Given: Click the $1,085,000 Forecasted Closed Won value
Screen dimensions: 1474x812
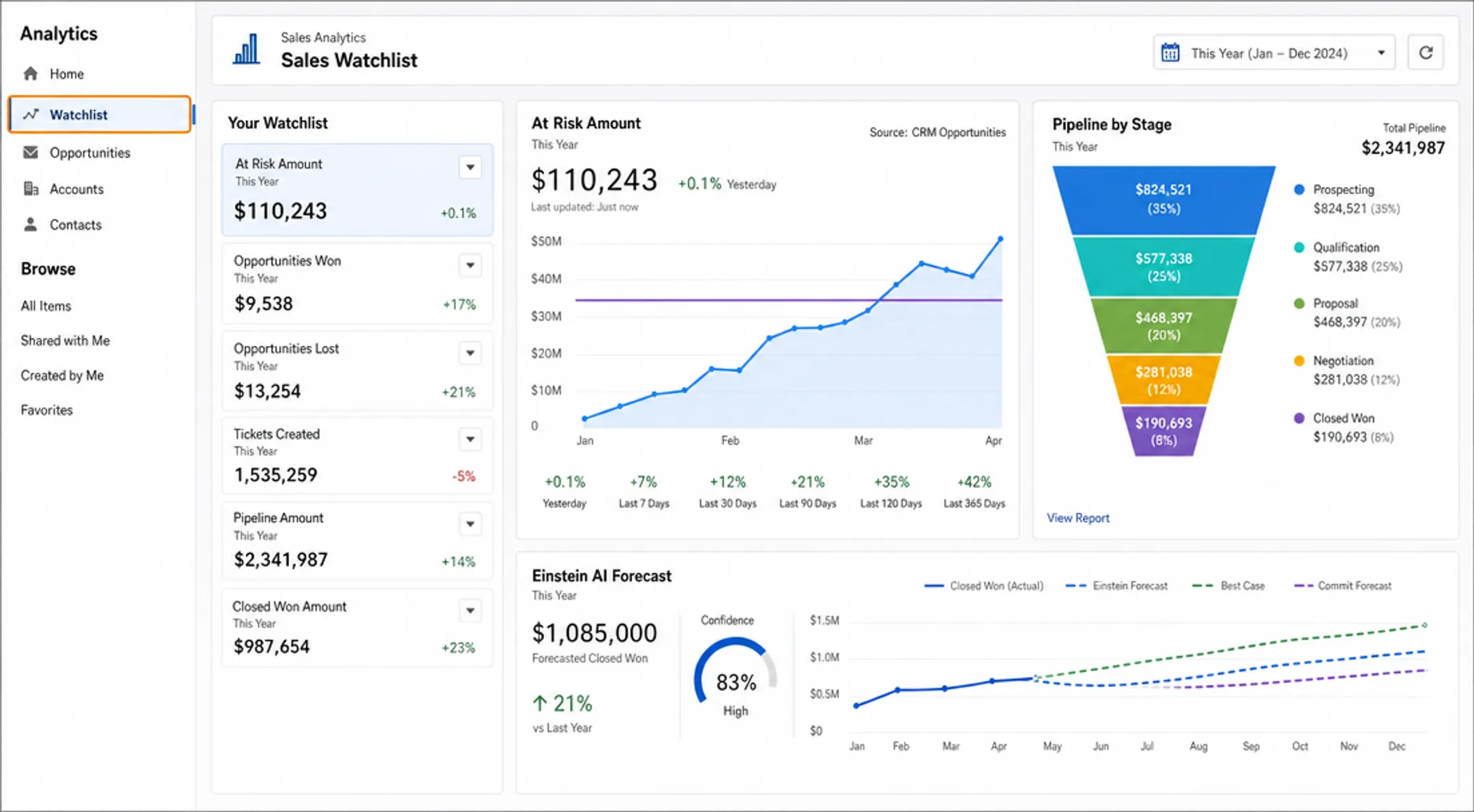Looking at the screenshot, I should [594, 633].
